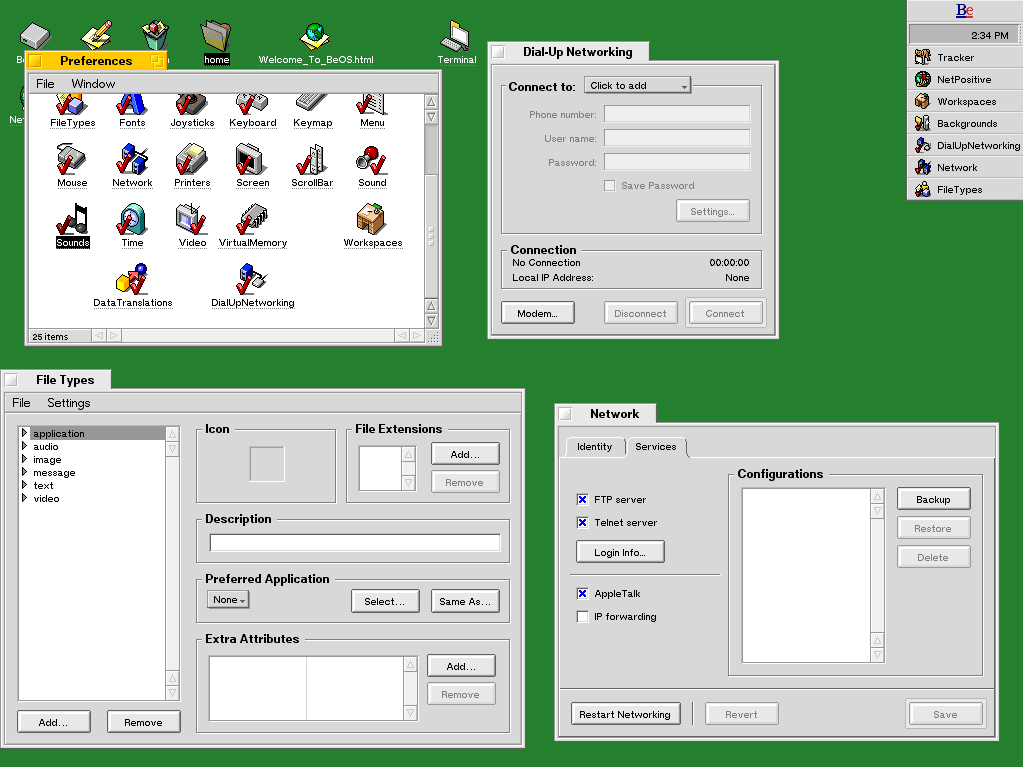Open the Terminal desktop icon

point(456,37)
